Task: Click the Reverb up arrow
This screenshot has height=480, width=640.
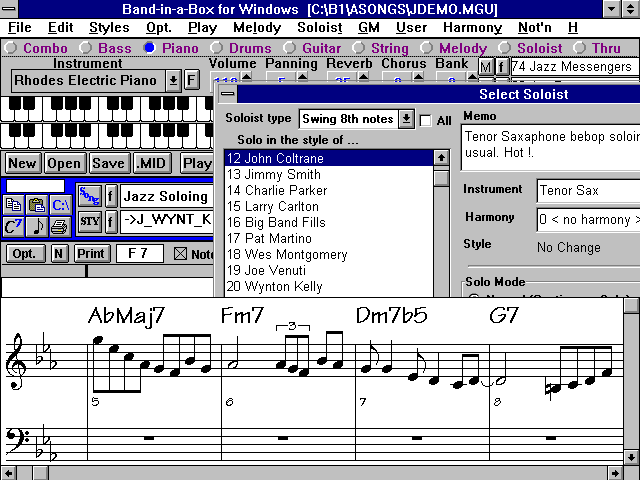Action: [363, 76]
